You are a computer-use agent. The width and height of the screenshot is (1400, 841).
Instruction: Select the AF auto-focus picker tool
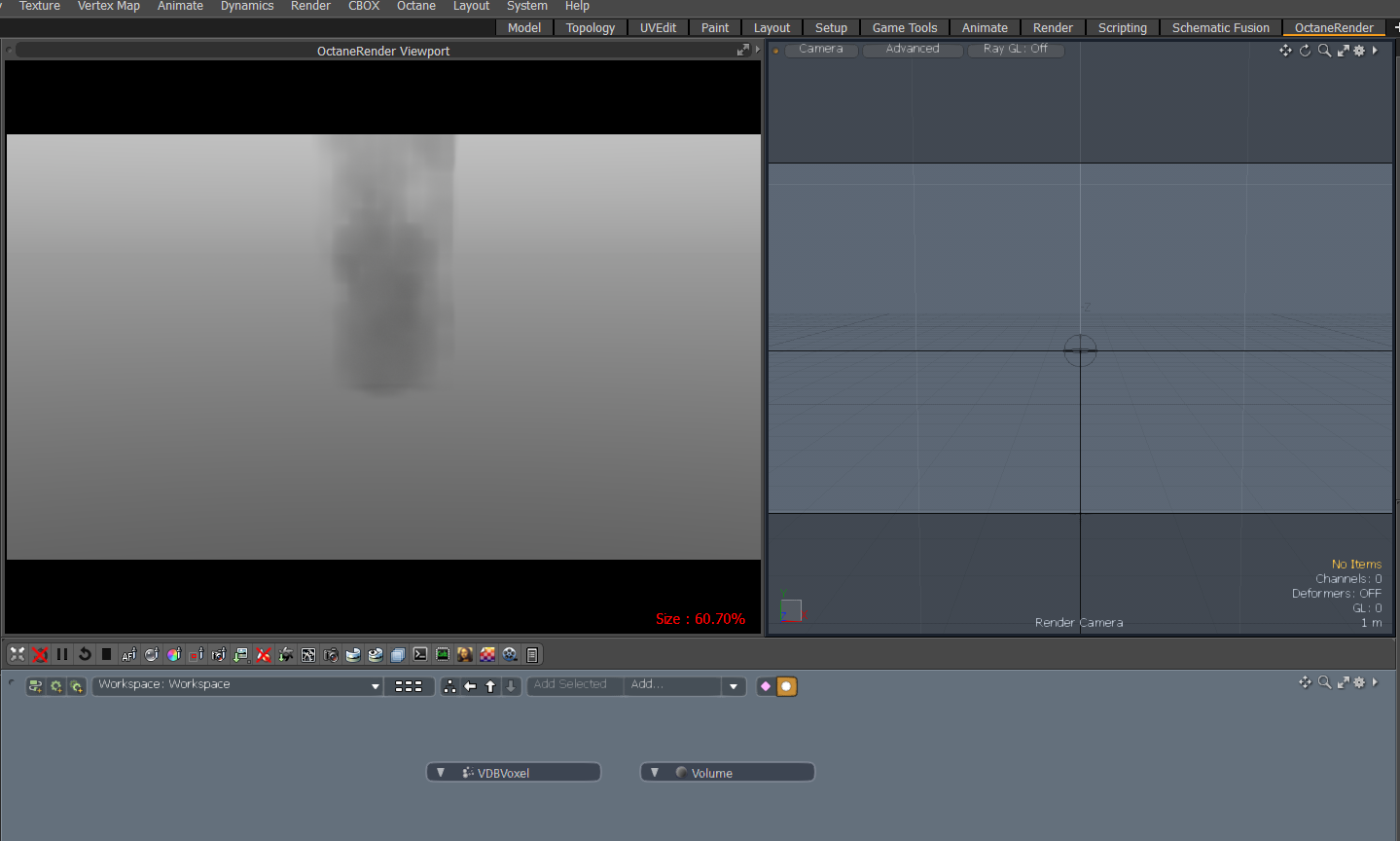(x=129, y=655)
